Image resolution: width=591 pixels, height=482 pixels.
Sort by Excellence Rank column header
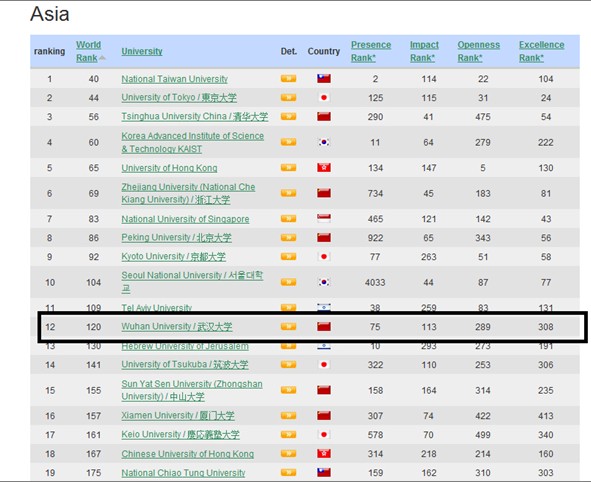coord(542,51)
